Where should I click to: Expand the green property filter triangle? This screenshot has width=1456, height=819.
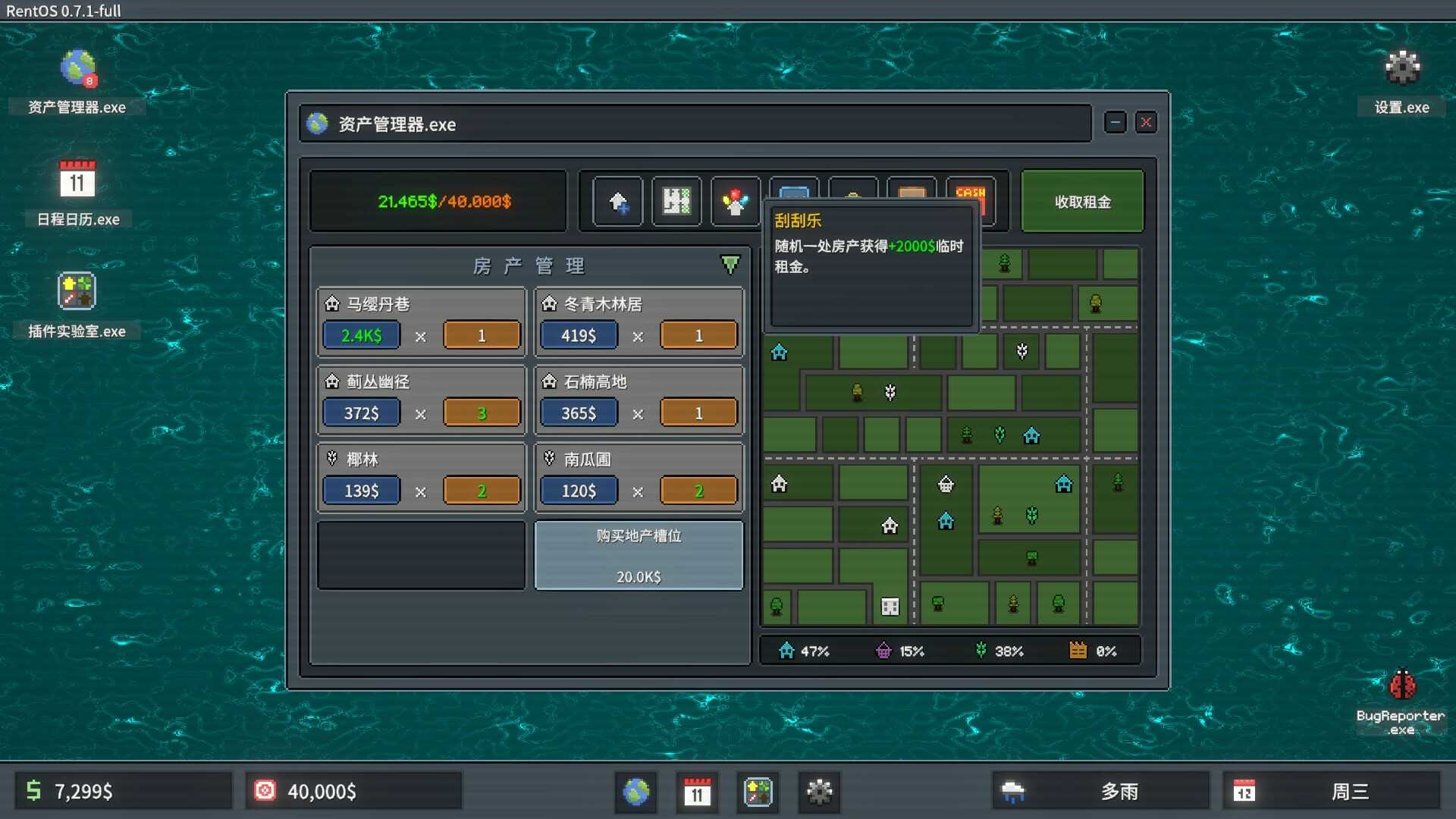(730, 265)
